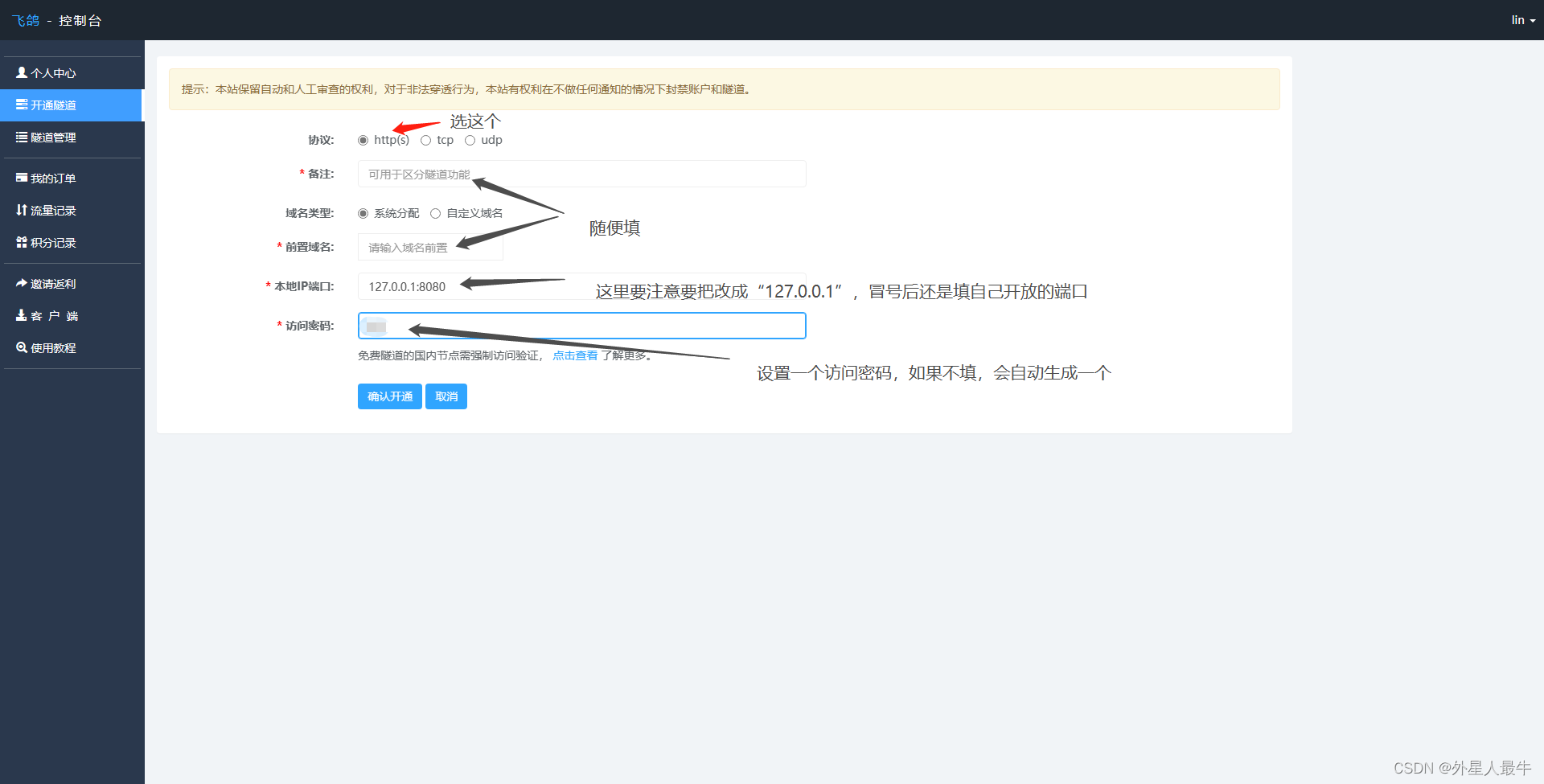
Task: Click the gift icon beside 积分记录
Action: click(22, 242)
